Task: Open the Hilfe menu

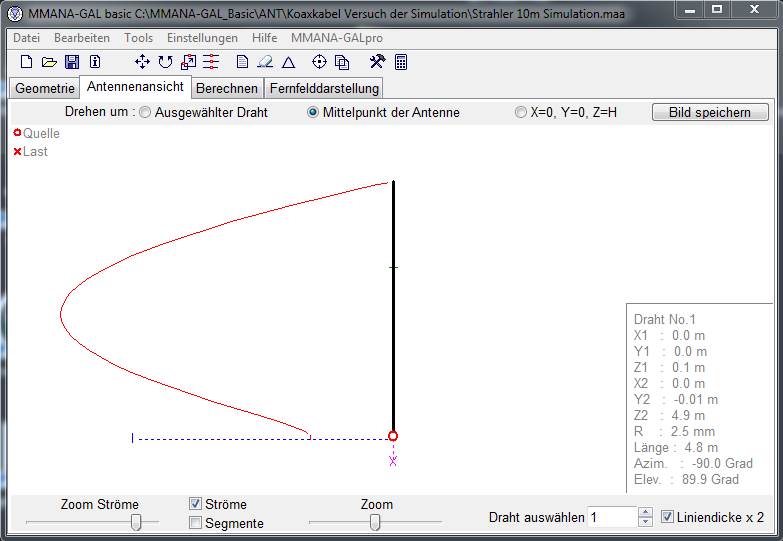Action: 265,38
